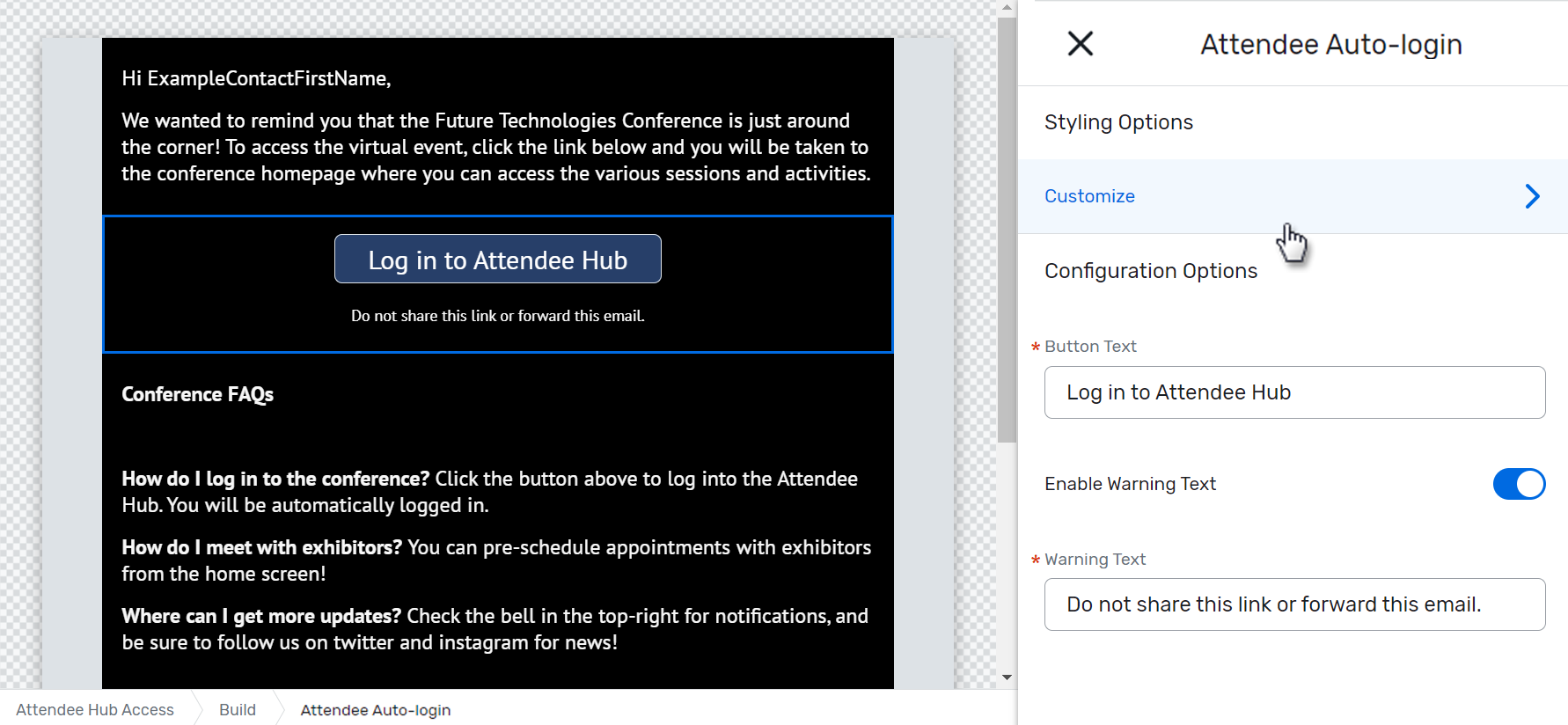Click the right-pointing chevron beside Customize

click(x=1531, y=196)
